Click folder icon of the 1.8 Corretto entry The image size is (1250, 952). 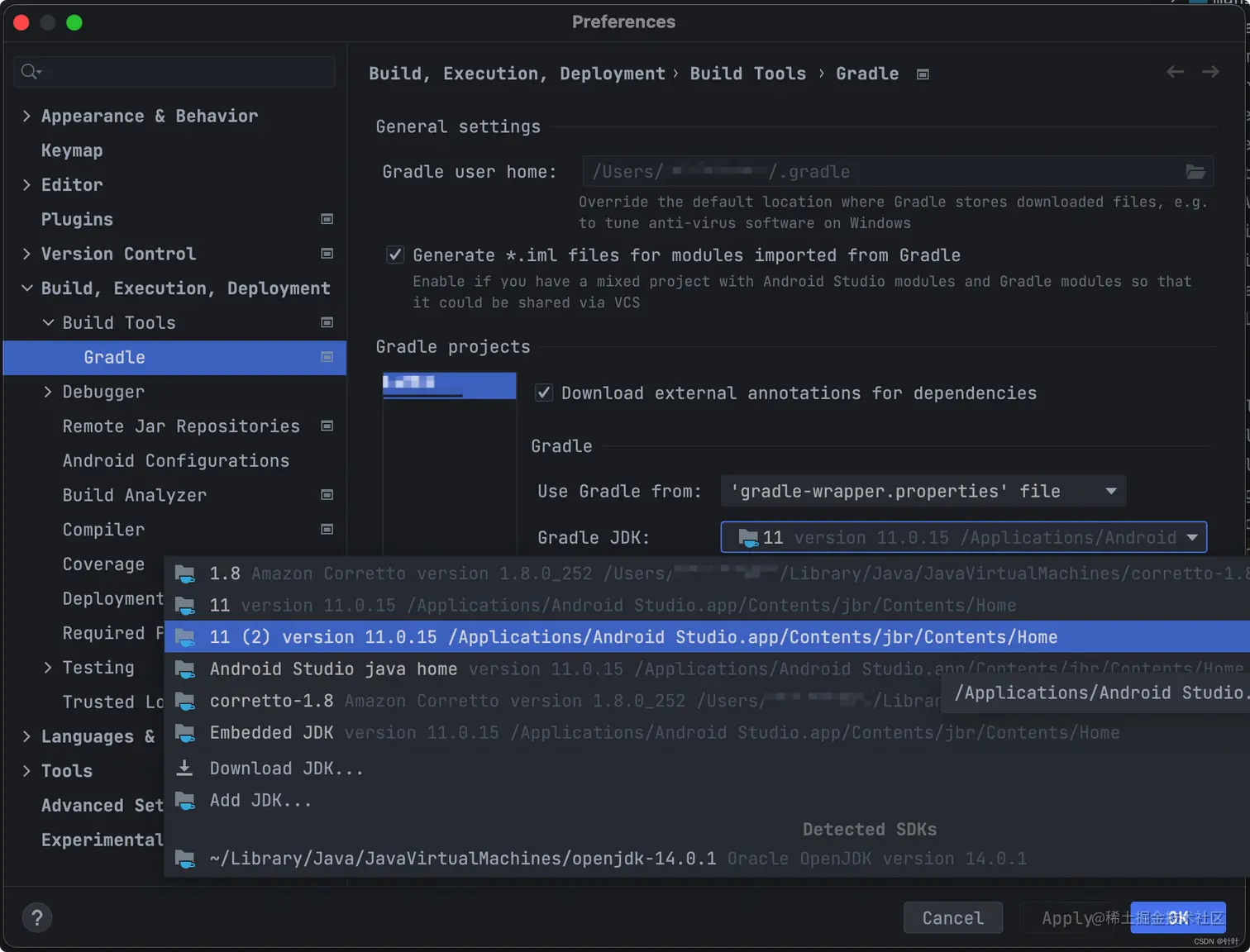[x=185, y=574]
